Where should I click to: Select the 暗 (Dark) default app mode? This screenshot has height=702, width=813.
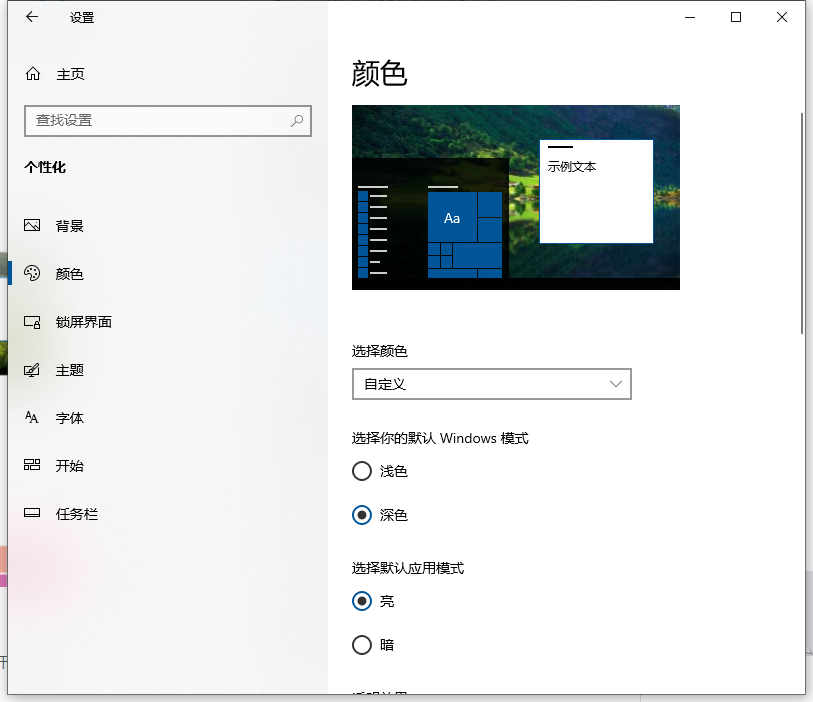[361, 645]
